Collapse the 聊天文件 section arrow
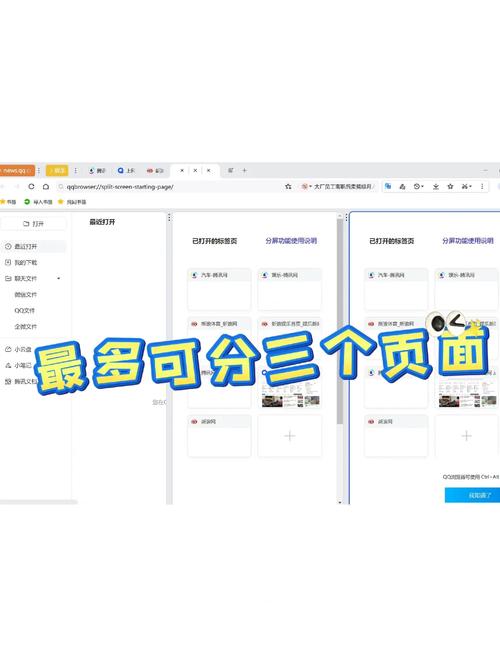Screen dimensions: 500x653 click(x=58, y=279)
